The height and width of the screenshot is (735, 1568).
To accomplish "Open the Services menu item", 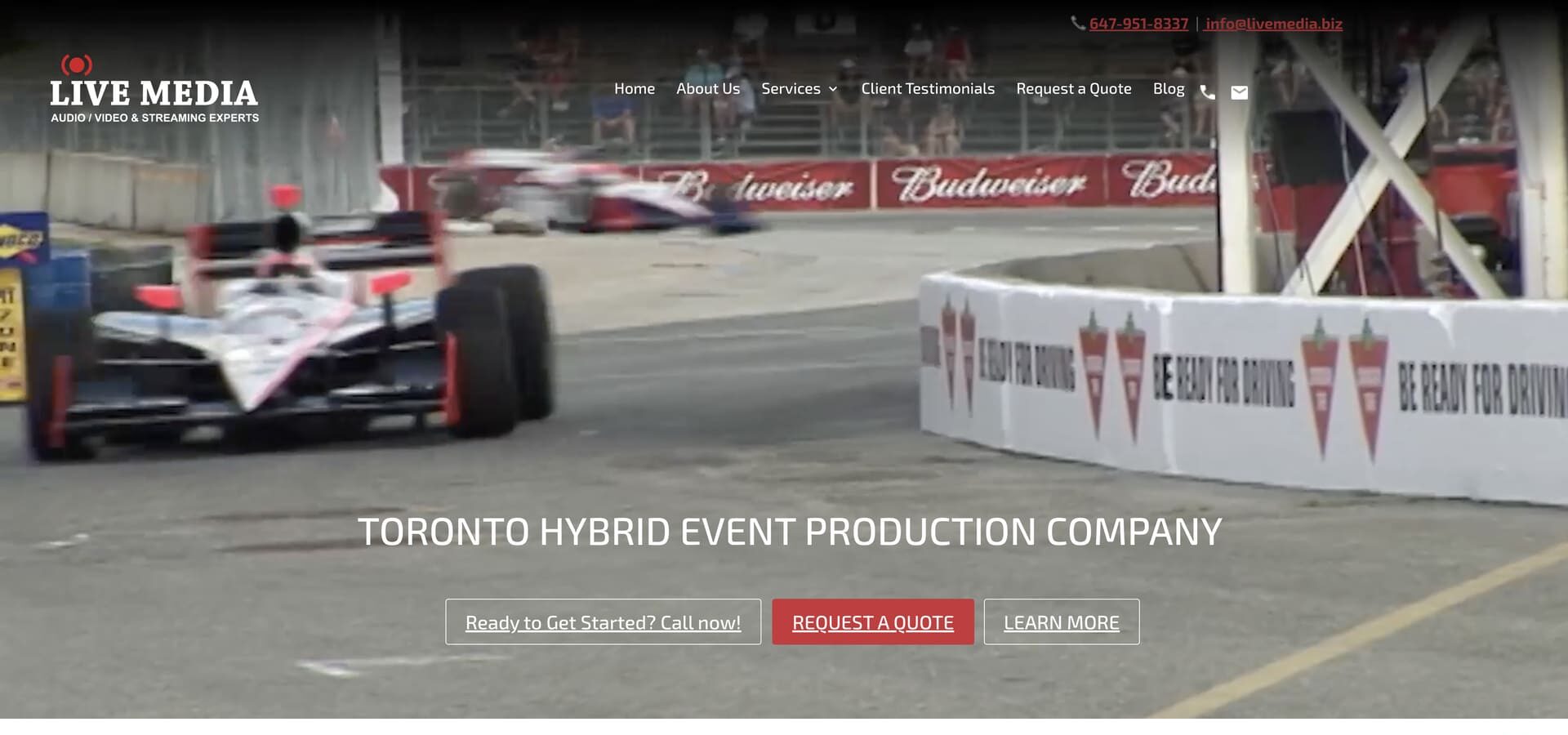I will point(790,88).
